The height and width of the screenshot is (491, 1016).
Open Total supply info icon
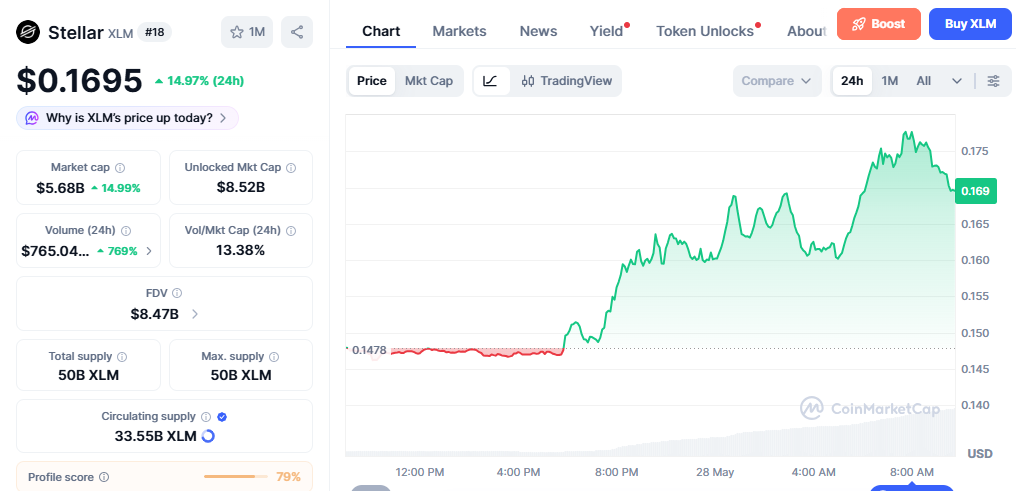pos(122,356)
